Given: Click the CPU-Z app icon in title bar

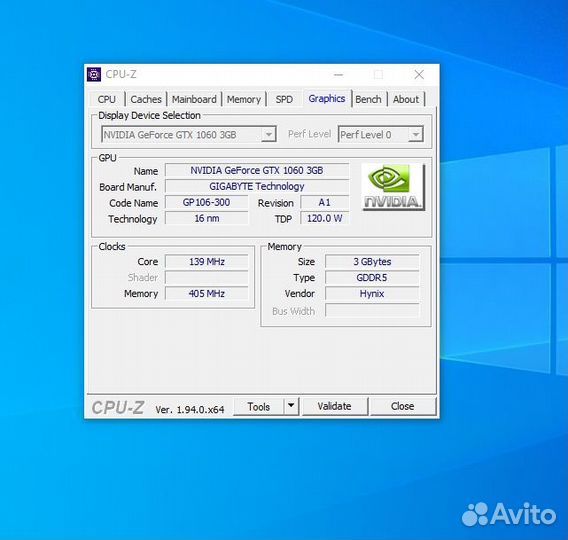Looking at the screenshot, I should pos(94,75).
